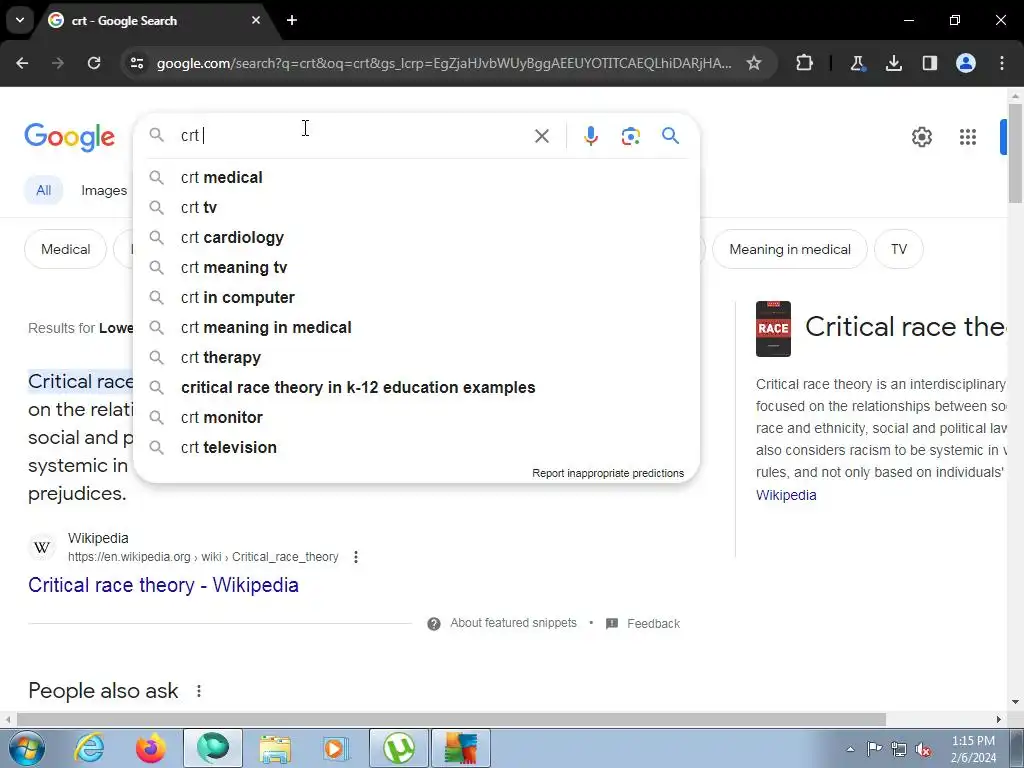Open Critical race theory - Wikipedia link

(x=163, y=584)
